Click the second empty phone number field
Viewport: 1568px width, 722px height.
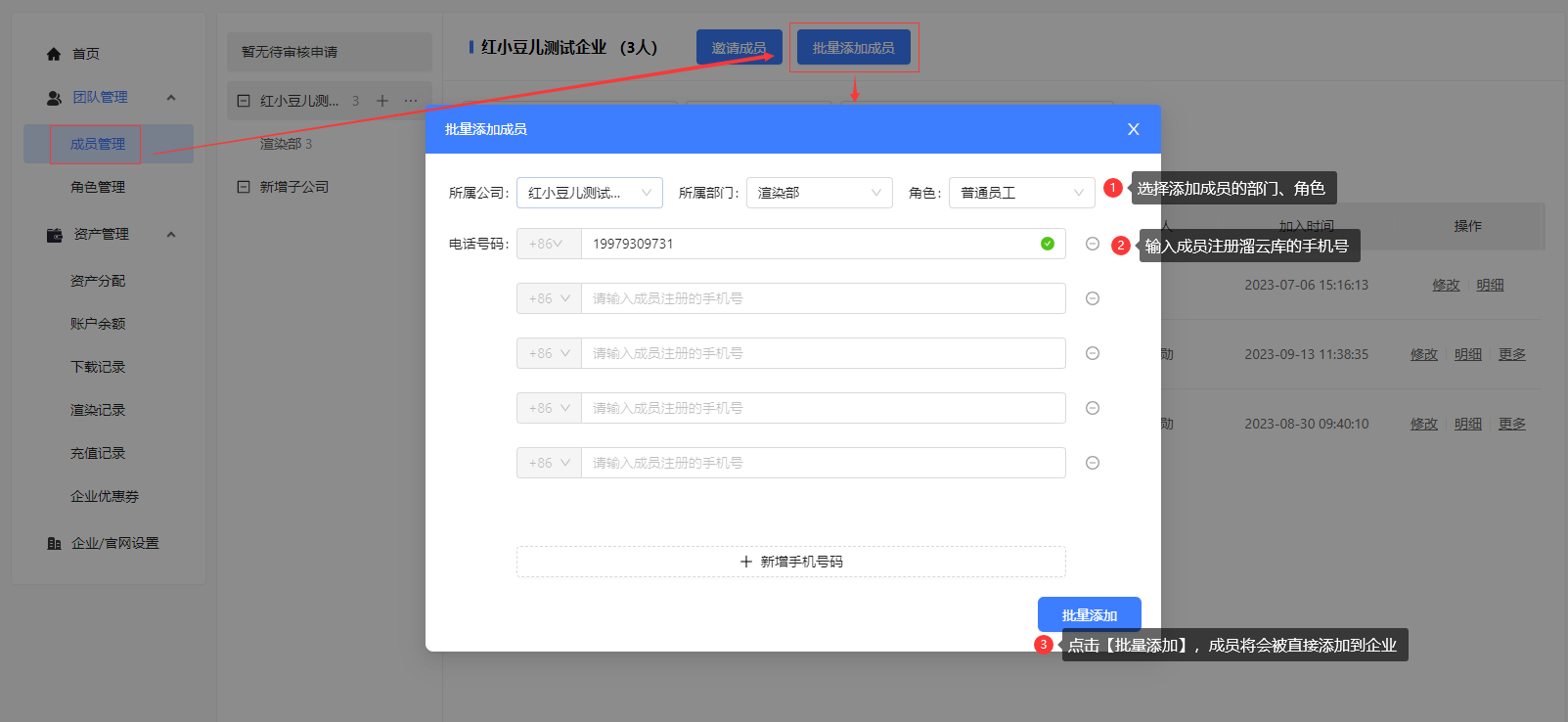(x=824, y=298)
